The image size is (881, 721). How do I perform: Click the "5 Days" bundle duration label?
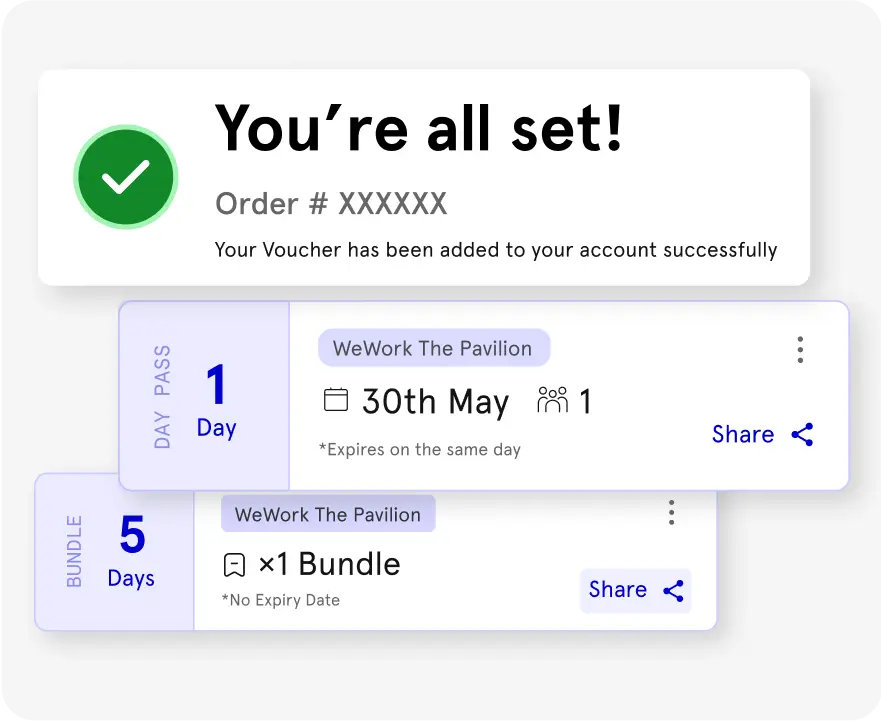click(x=131, y=552)
